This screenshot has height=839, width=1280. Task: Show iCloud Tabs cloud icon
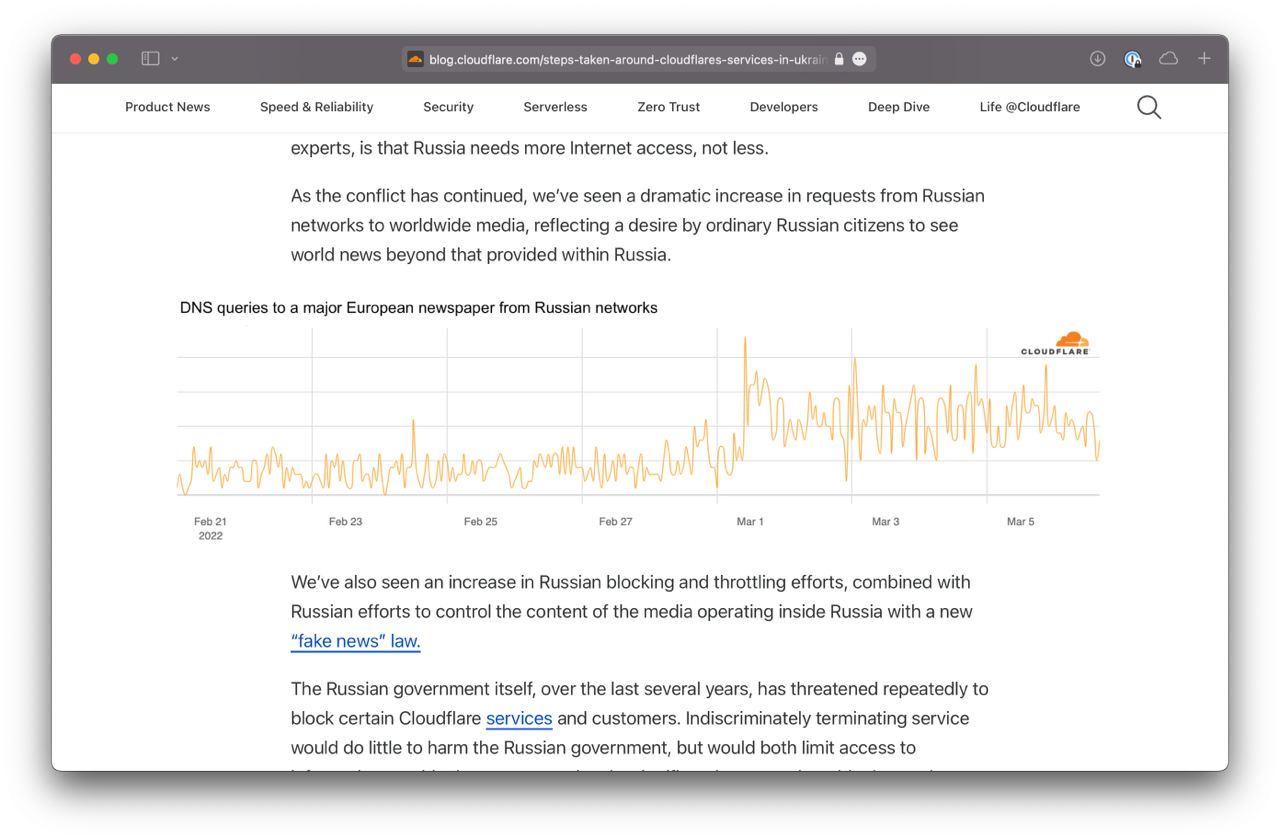click(1168, 59)
